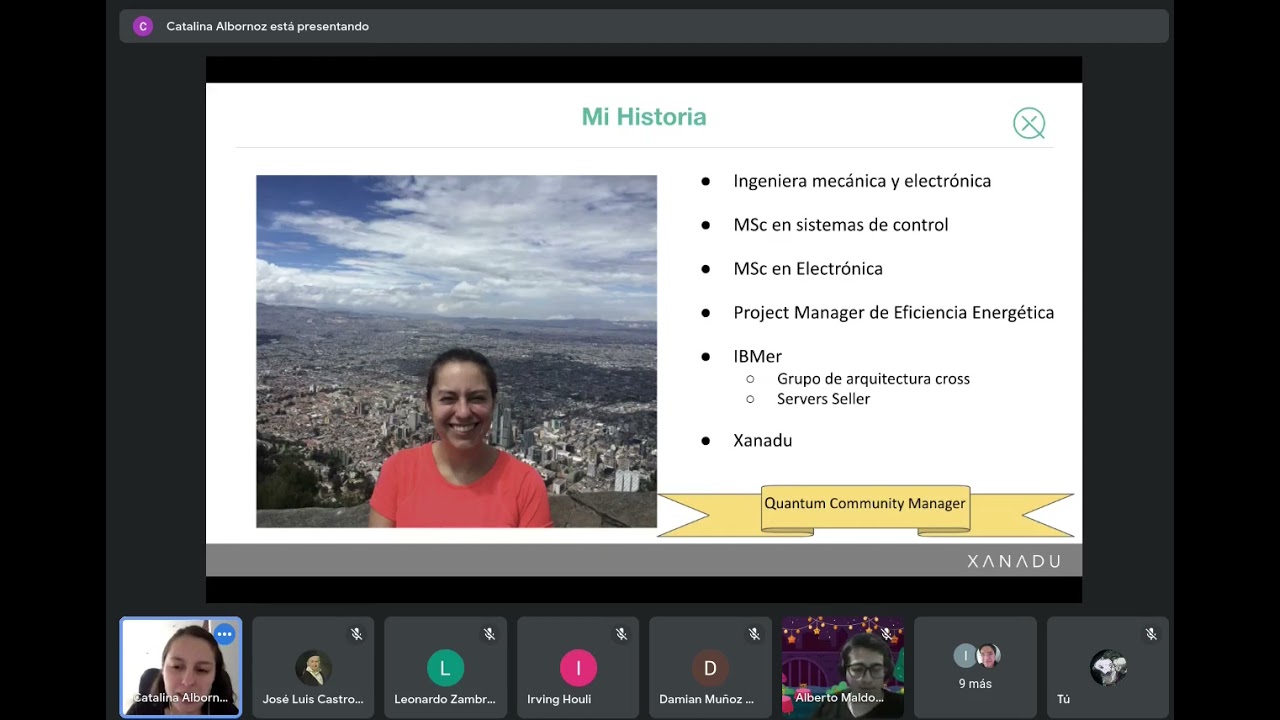Click the Mi Historia slide title
This screenshot has width=1280, height=720.
[644, 117]
